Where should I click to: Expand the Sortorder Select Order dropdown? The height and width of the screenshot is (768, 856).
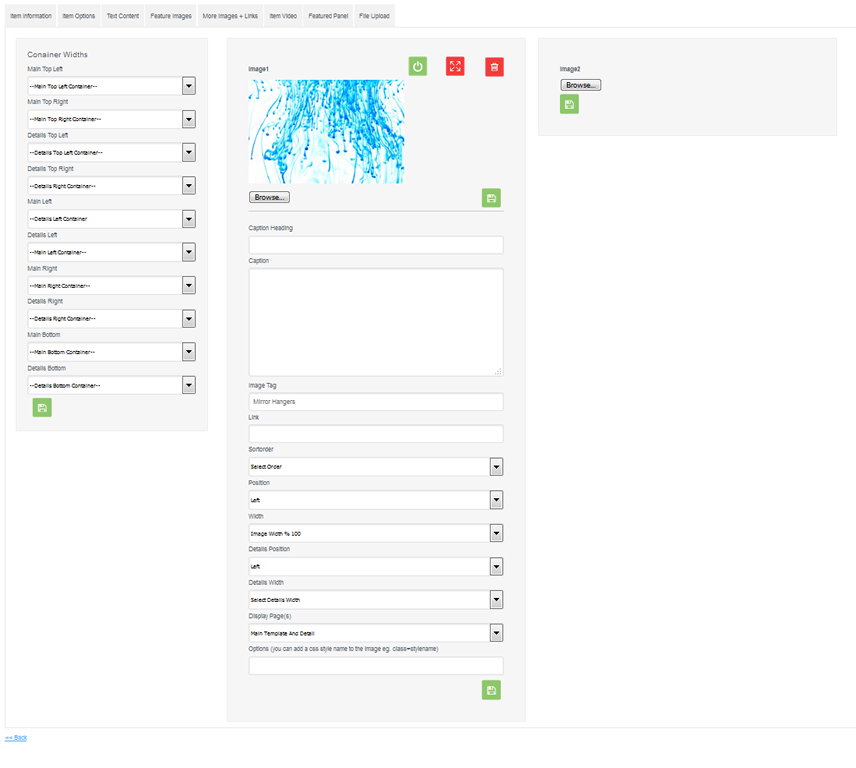[x=376, y=467]
